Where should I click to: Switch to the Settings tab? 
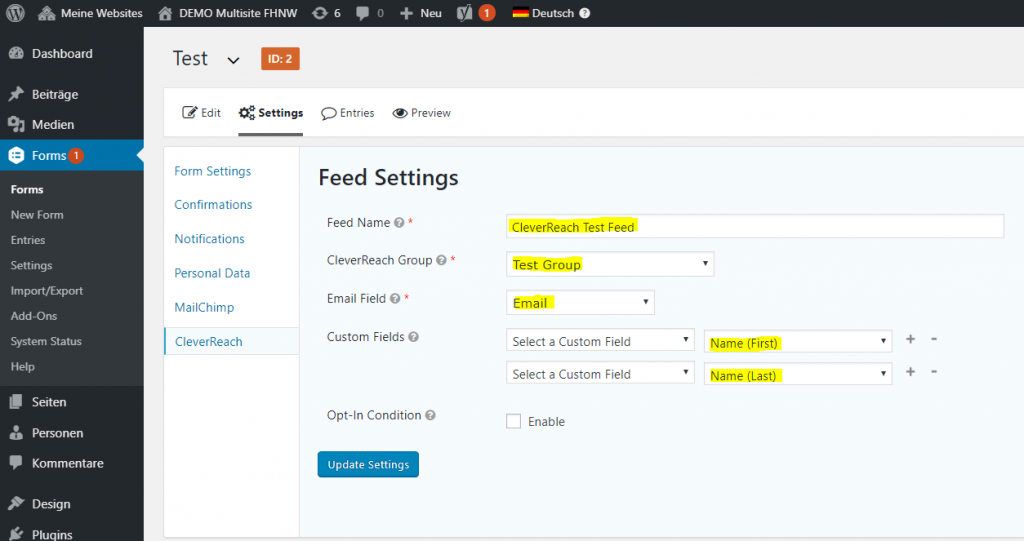(x=270, y=113)
